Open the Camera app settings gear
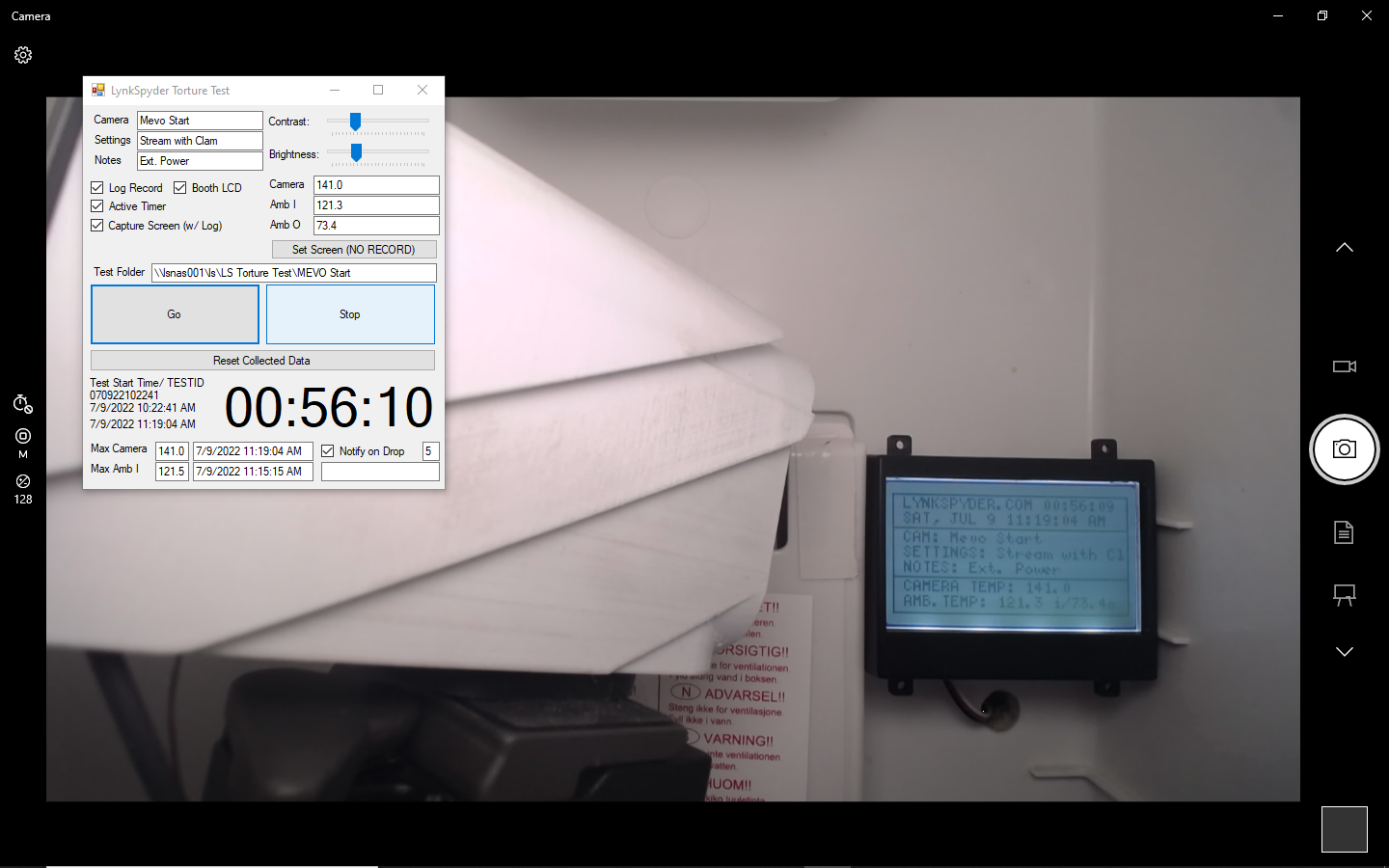This screenshot has height=868, width=1389. pos(22,55)
